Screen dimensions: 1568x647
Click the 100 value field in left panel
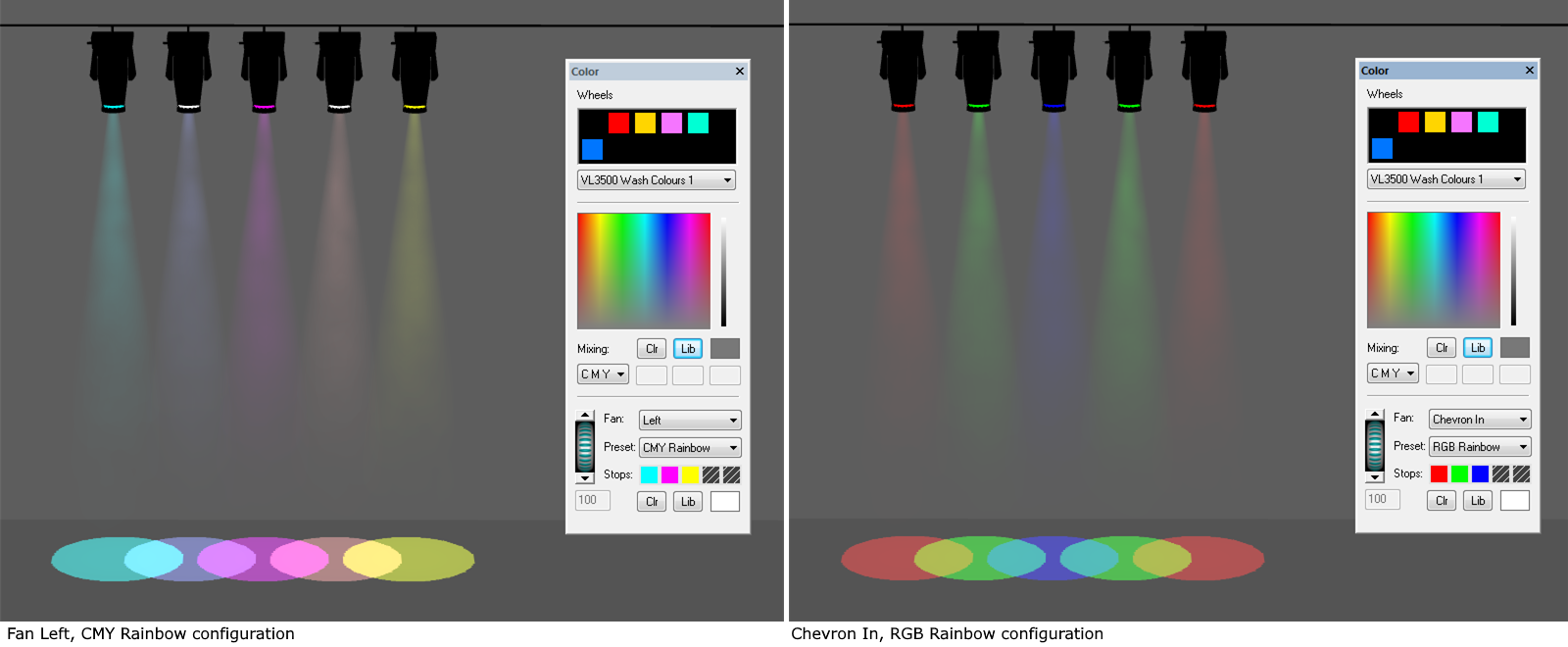click(593, 500)
